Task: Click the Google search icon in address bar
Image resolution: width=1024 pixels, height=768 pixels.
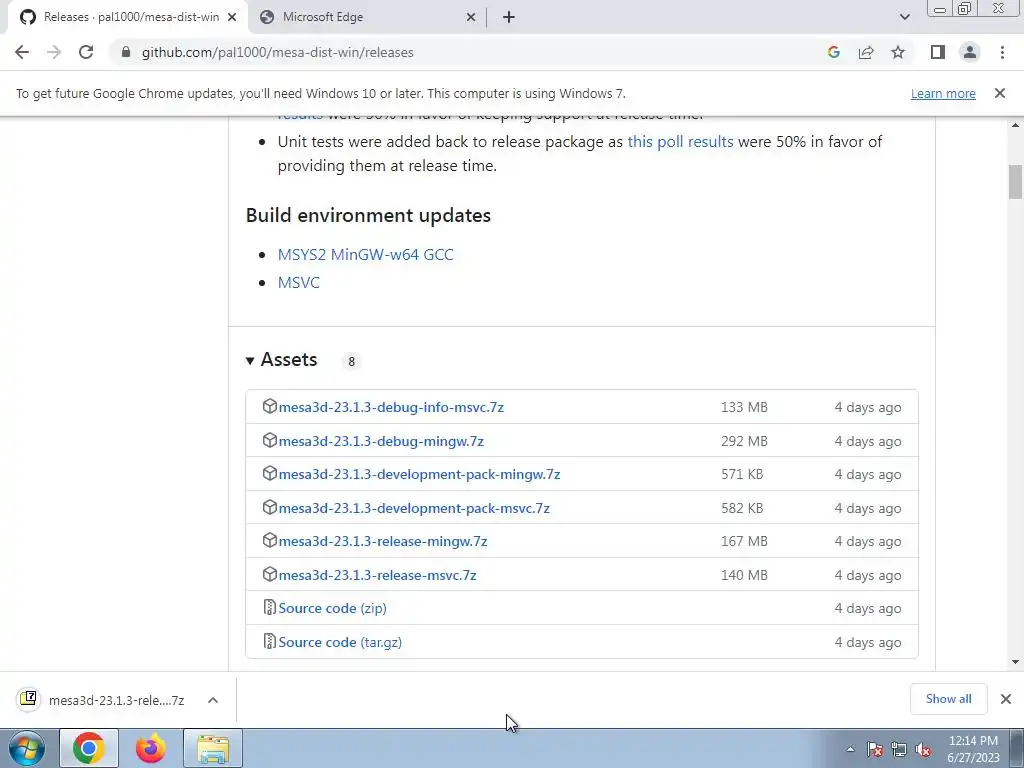Action: [x=833, y=52]
